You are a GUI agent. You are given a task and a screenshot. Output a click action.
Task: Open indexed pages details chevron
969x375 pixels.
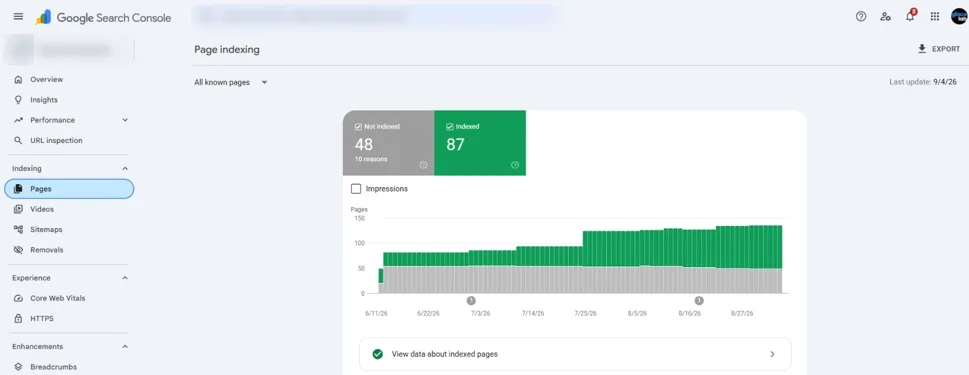772,354
